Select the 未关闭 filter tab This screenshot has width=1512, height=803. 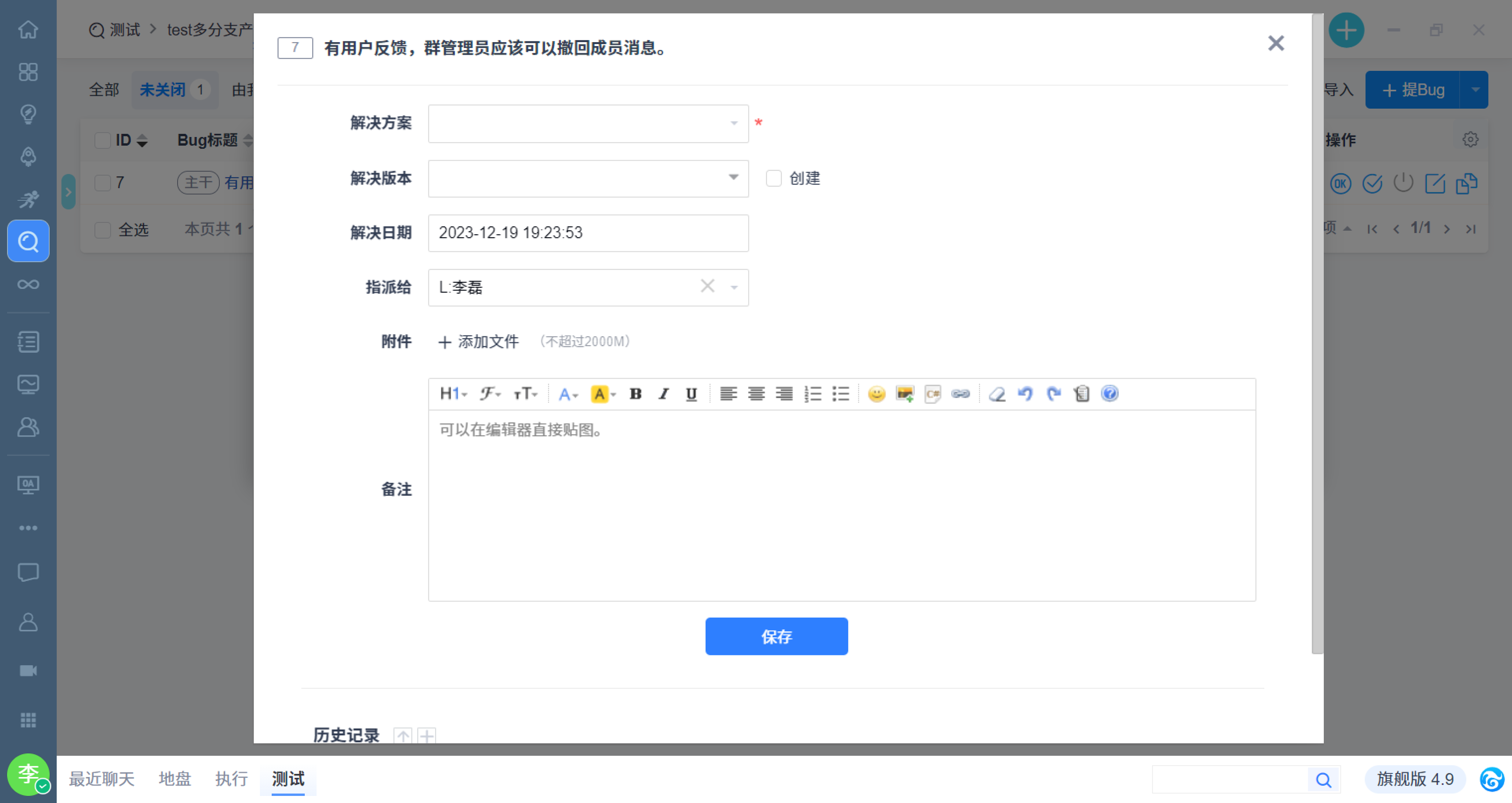(x=163, y=90)
